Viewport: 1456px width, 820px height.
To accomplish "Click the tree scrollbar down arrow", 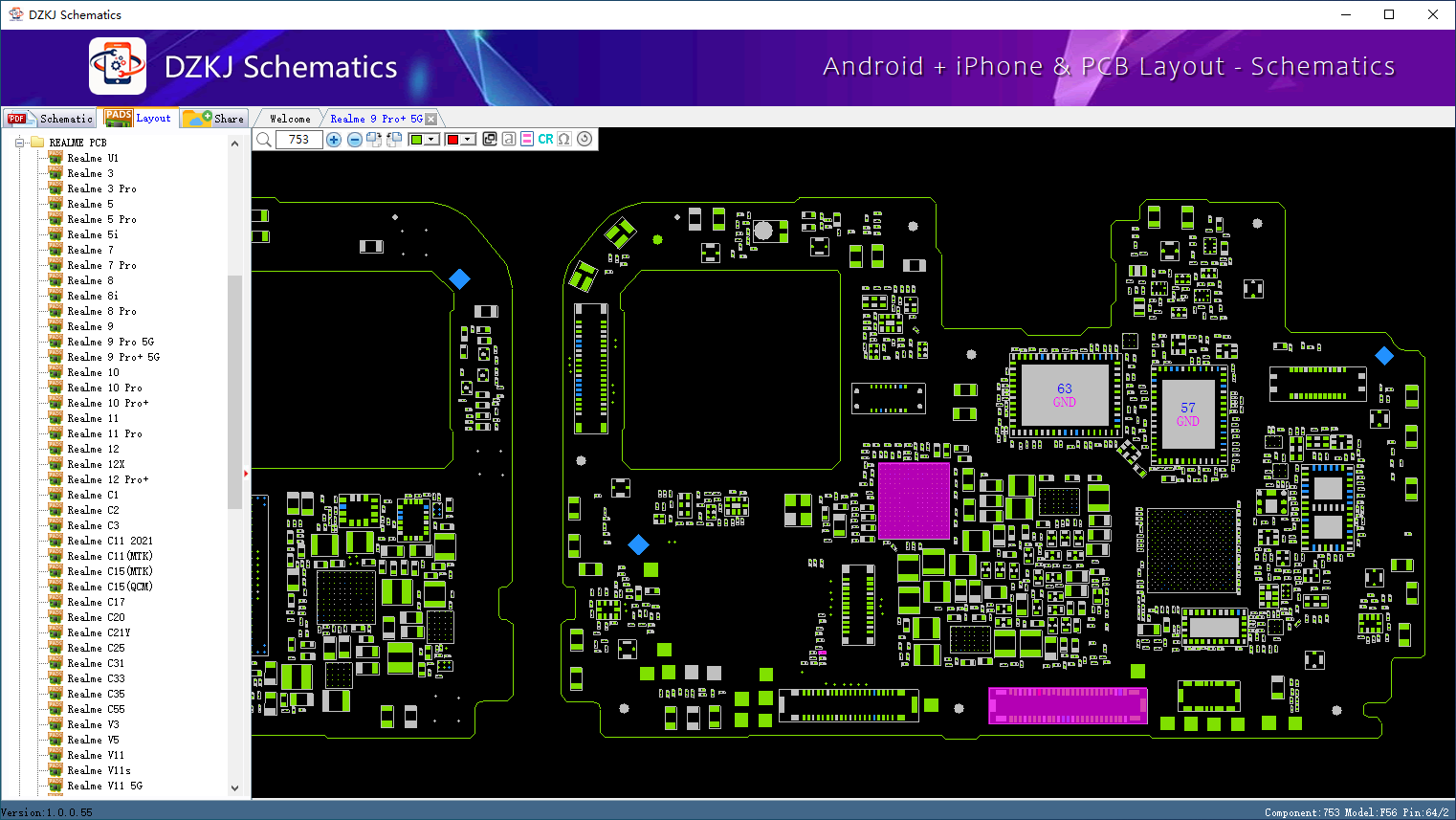I will 235,788.
